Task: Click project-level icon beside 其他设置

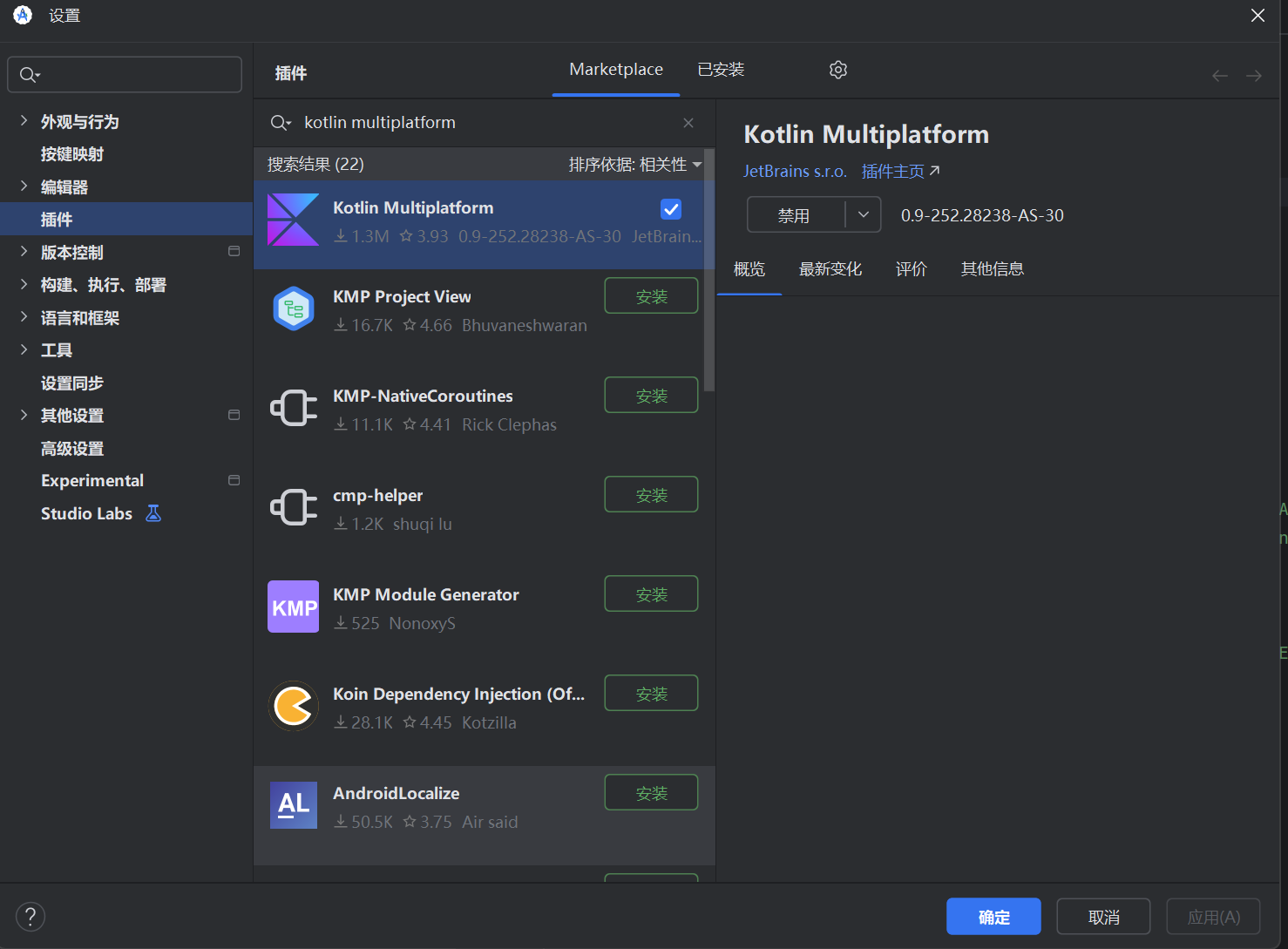Action: [234, 416]
